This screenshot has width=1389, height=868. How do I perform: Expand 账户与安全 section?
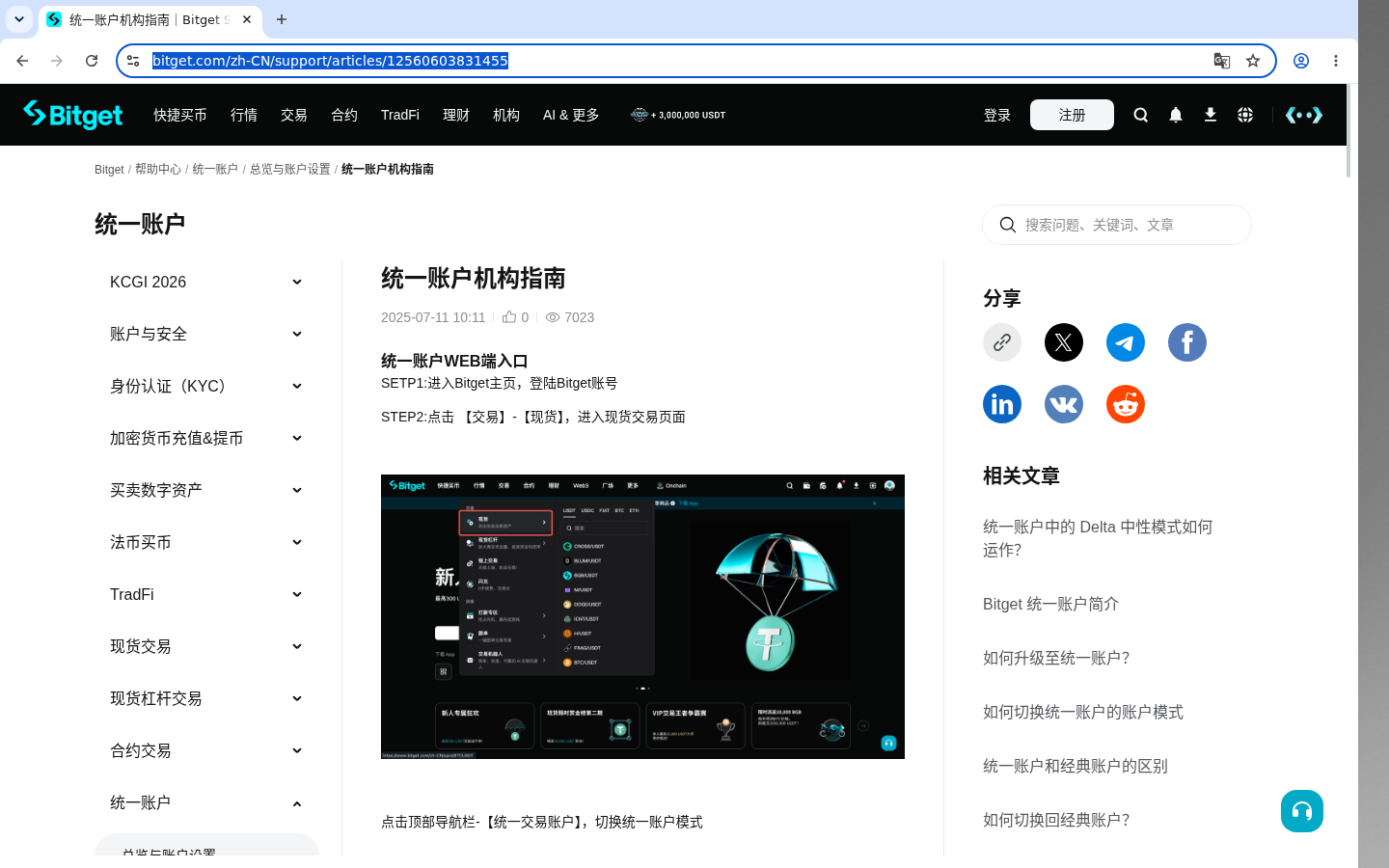pos(206,334)
